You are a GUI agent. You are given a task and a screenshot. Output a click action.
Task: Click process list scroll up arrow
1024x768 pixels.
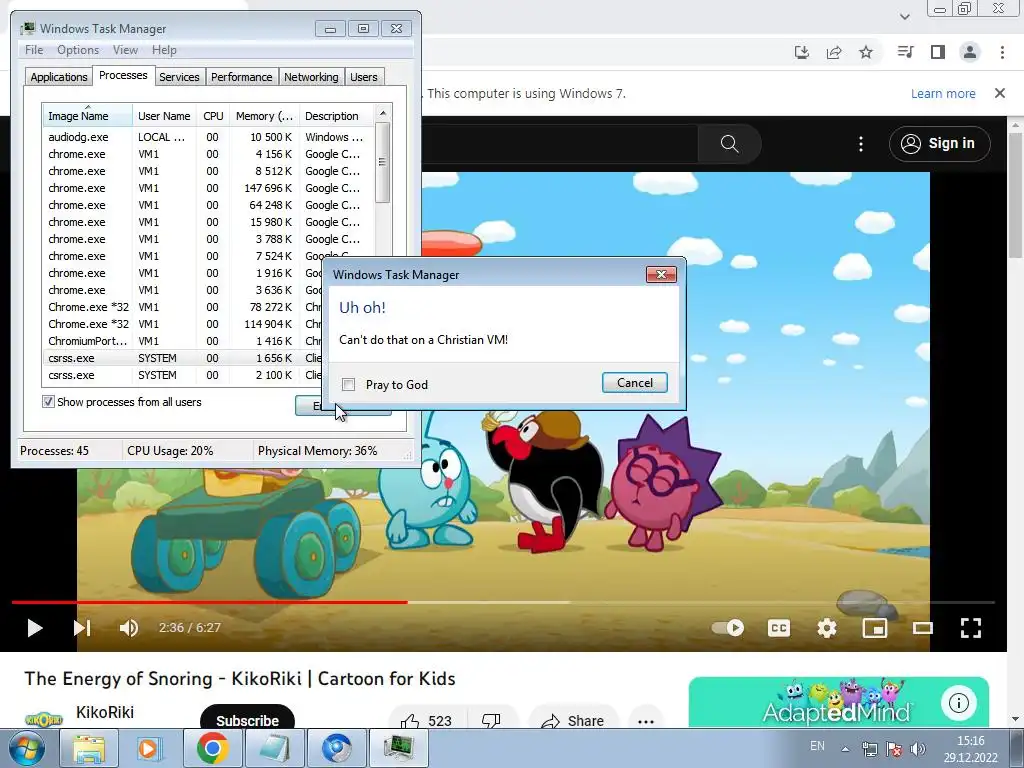[383, 113]
